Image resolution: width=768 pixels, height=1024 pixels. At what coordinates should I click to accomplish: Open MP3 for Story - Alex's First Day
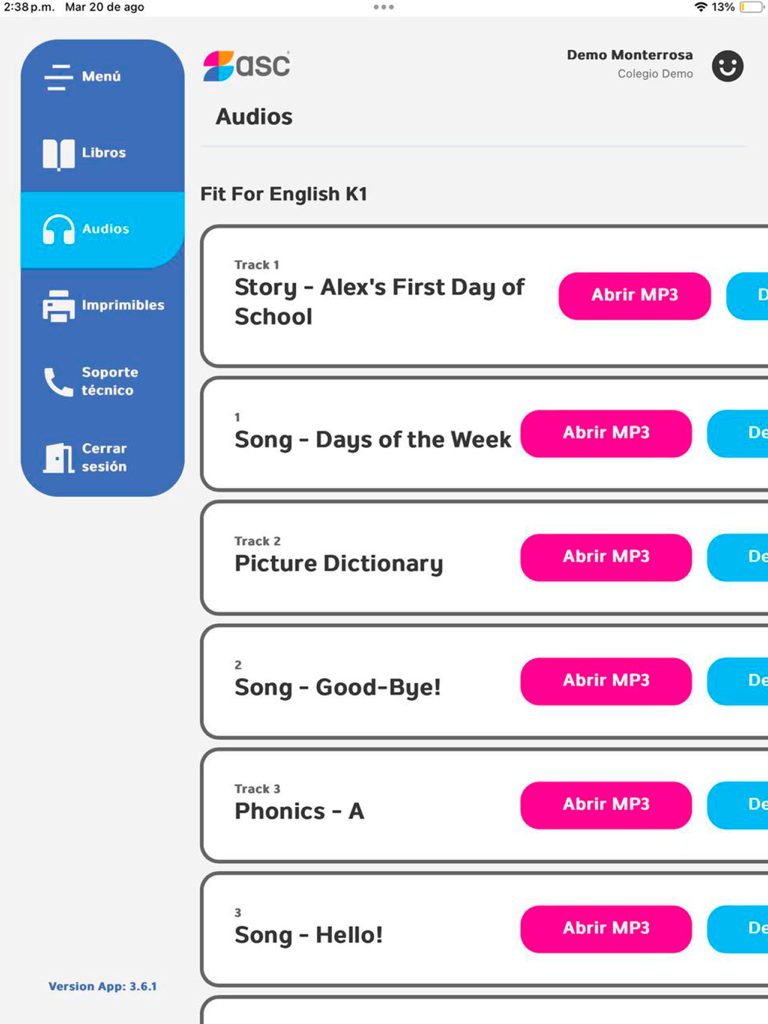[x=634, y=296]
